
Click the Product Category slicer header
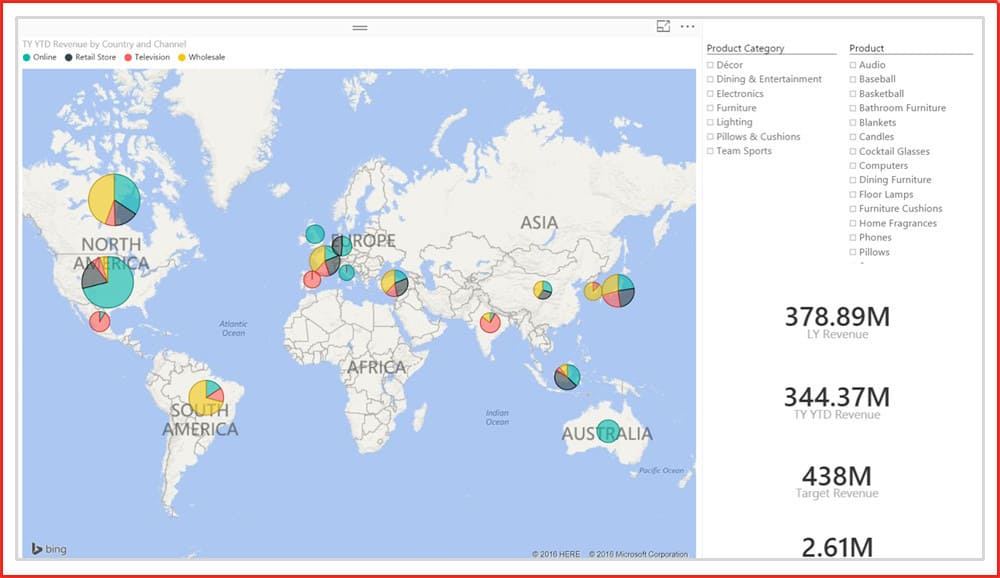[745, 48]
